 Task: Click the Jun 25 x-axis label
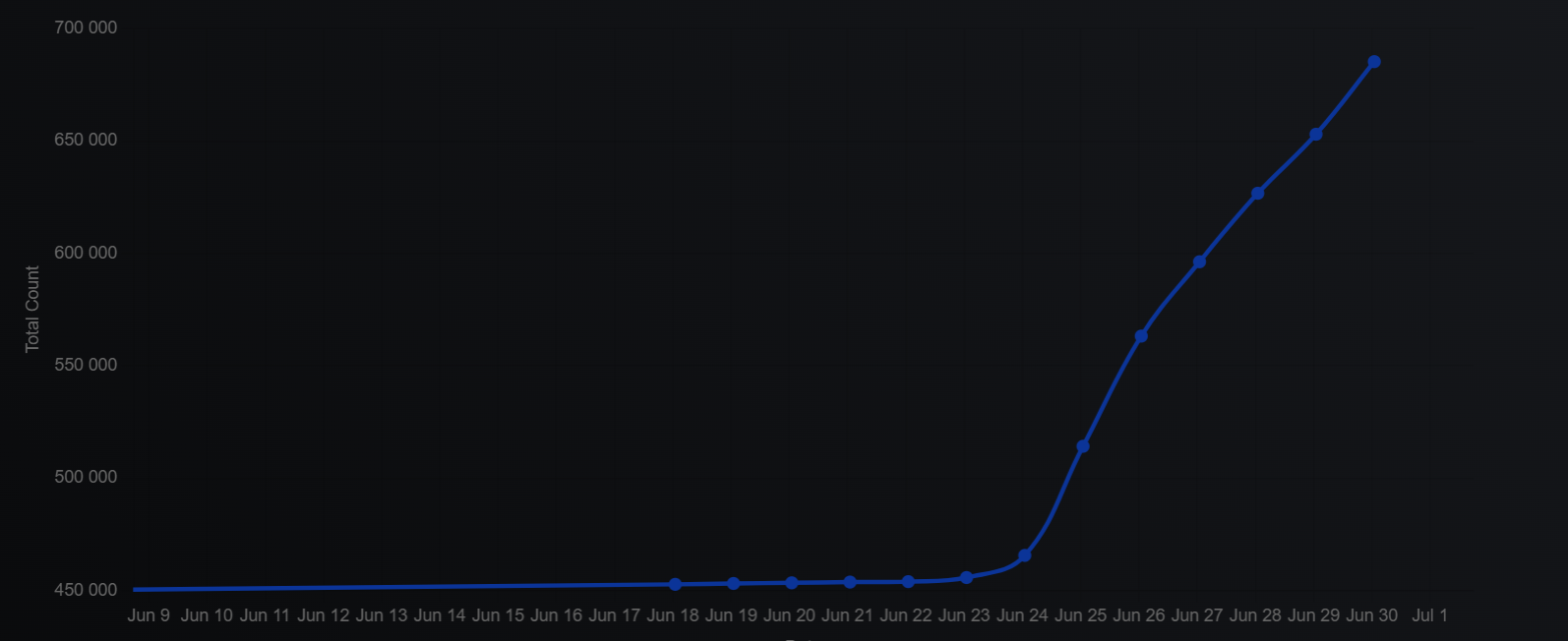coord(1080,615)
